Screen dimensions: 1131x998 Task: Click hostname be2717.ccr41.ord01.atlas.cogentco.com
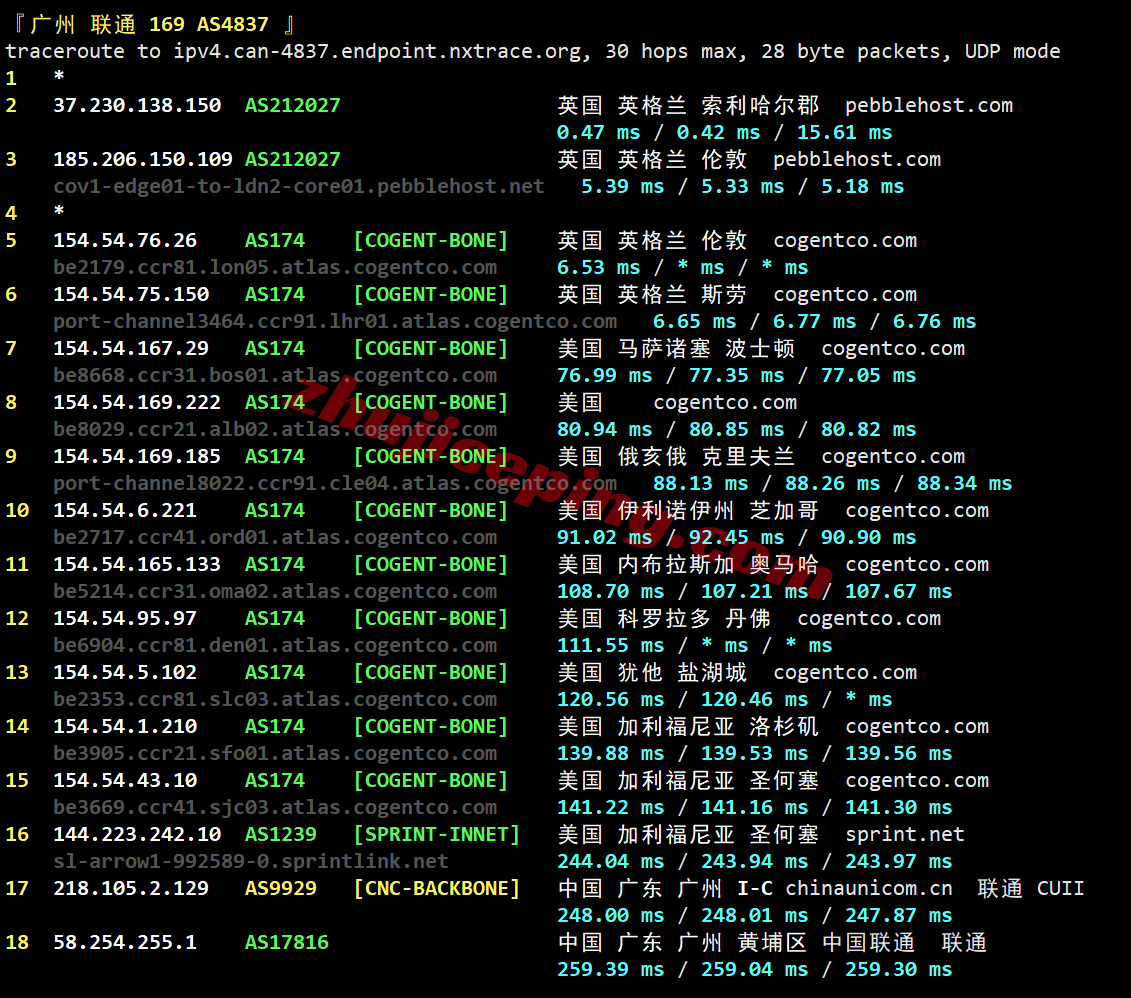click(275, 538)
